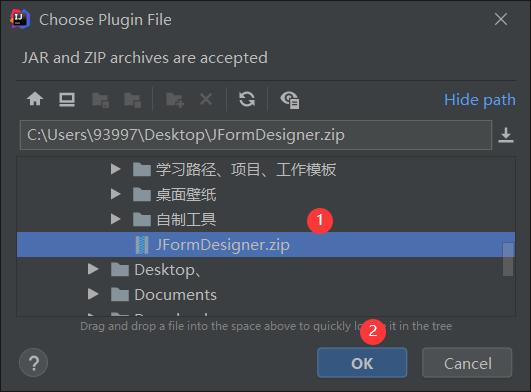
Task: Click the Hide path link
Action: point(480,100)
